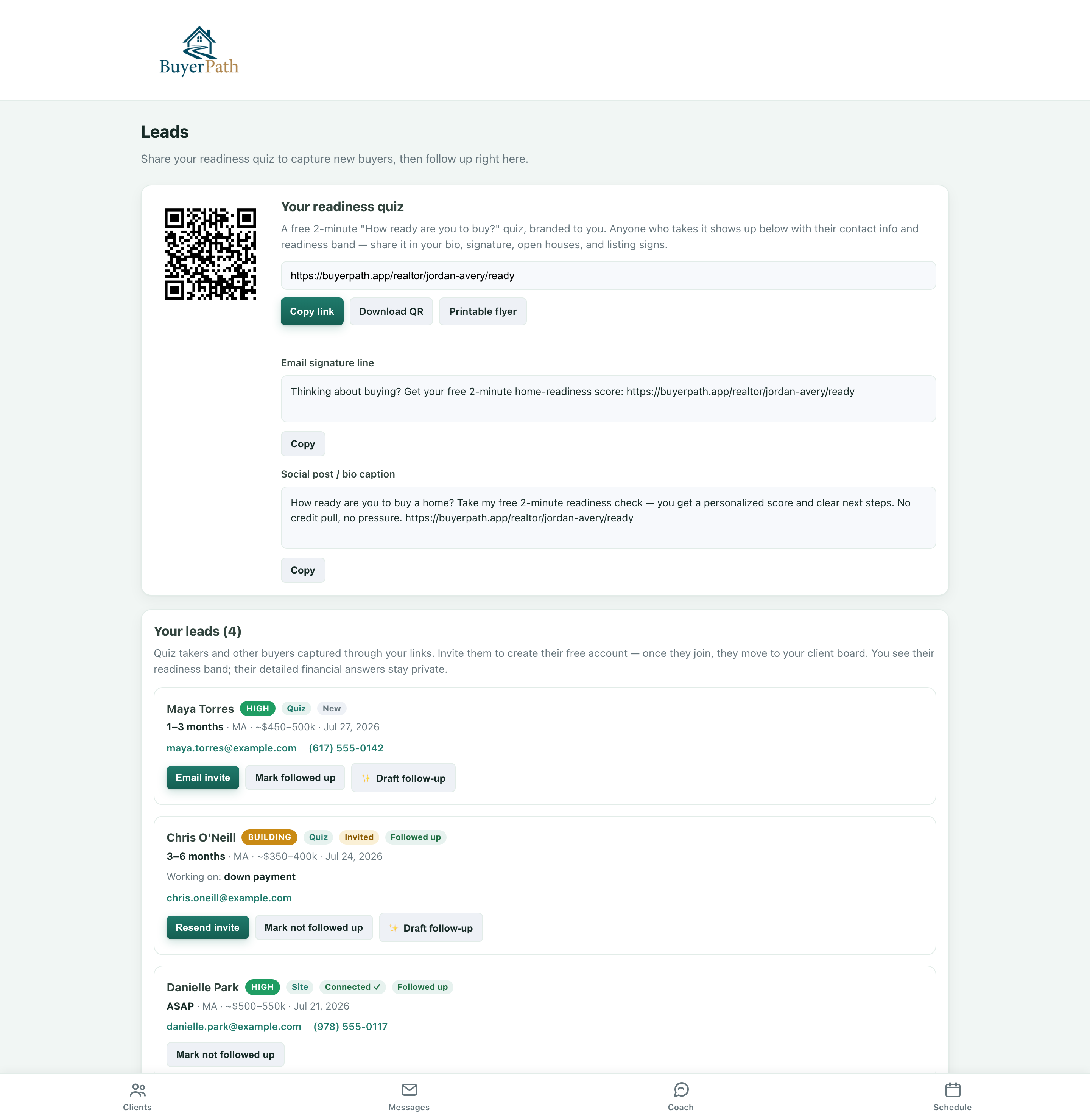The height and width of the screenshot is (1120, 1090).
Task: Call Danielle Park at (978) 555-0117
Action: (x=350, y=1027)
